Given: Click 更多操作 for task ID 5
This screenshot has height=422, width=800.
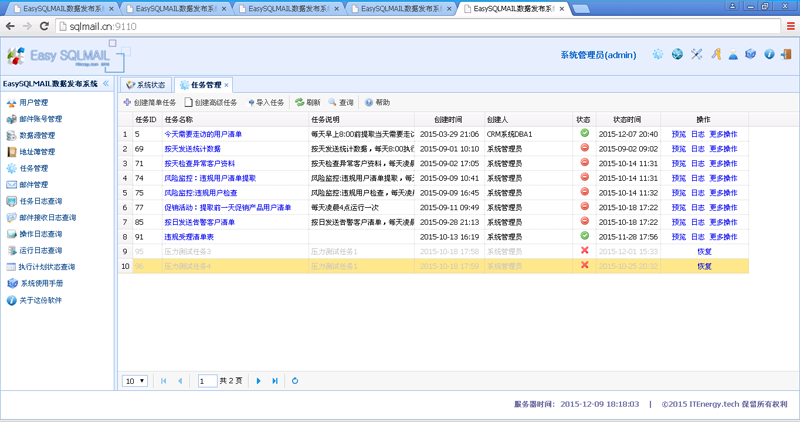Looking at the screenshot, I should click(723, 134).
